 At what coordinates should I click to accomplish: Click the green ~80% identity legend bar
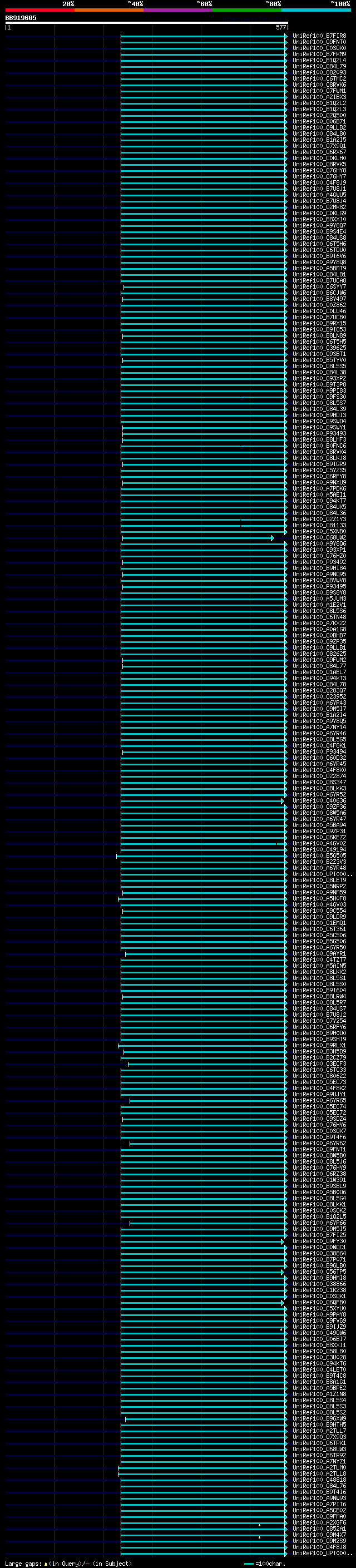(247, 11)
